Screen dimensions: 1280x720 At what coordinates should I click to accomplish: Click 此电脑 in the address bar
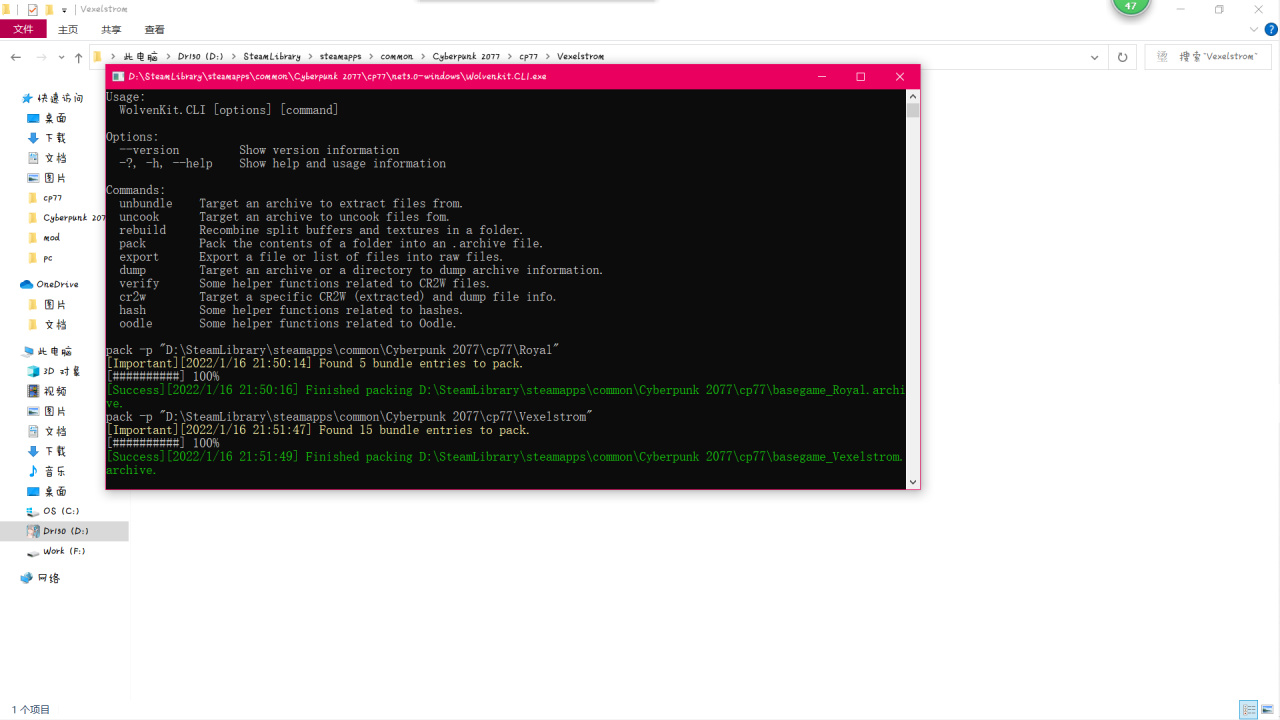(141, 57)
